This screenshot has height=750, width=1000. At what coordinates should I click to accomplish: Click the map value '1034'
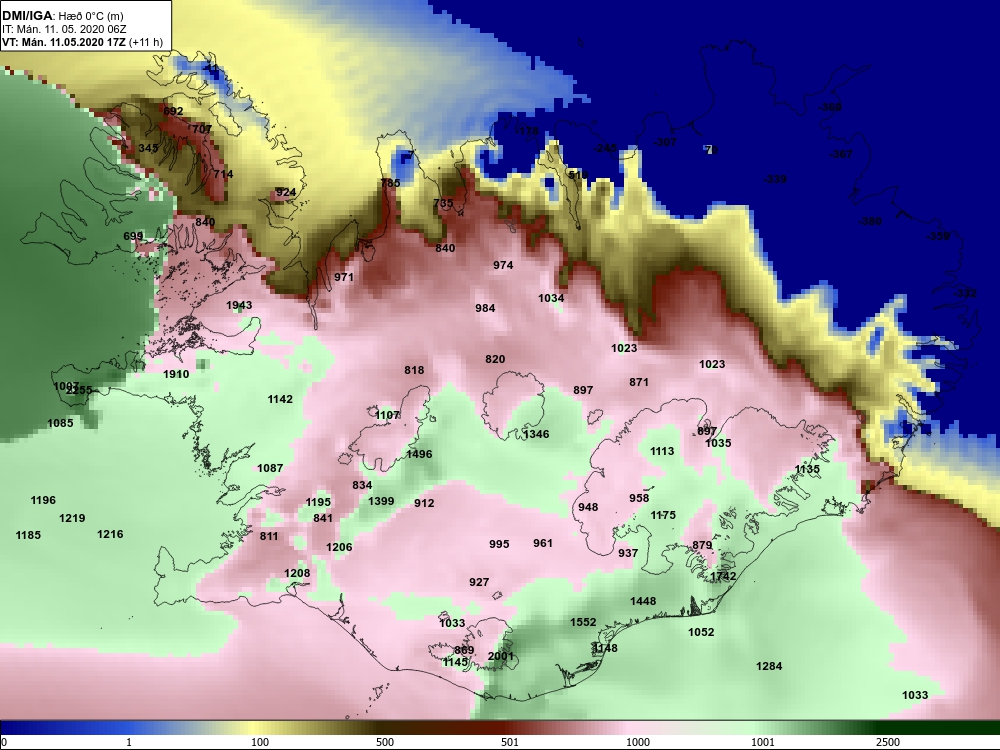(551, 298)
